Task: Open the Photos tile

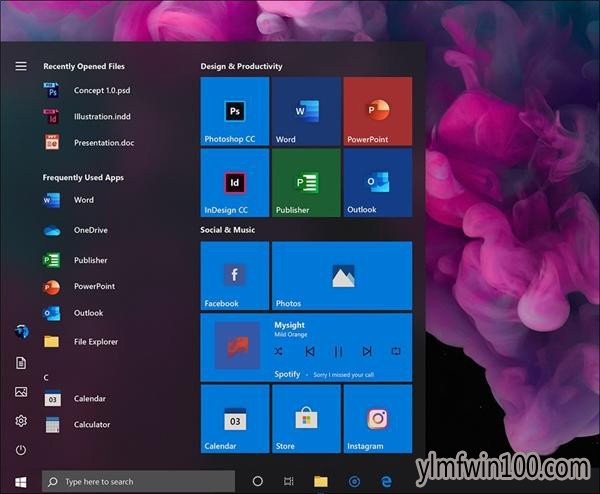Action: pos(342,276)
